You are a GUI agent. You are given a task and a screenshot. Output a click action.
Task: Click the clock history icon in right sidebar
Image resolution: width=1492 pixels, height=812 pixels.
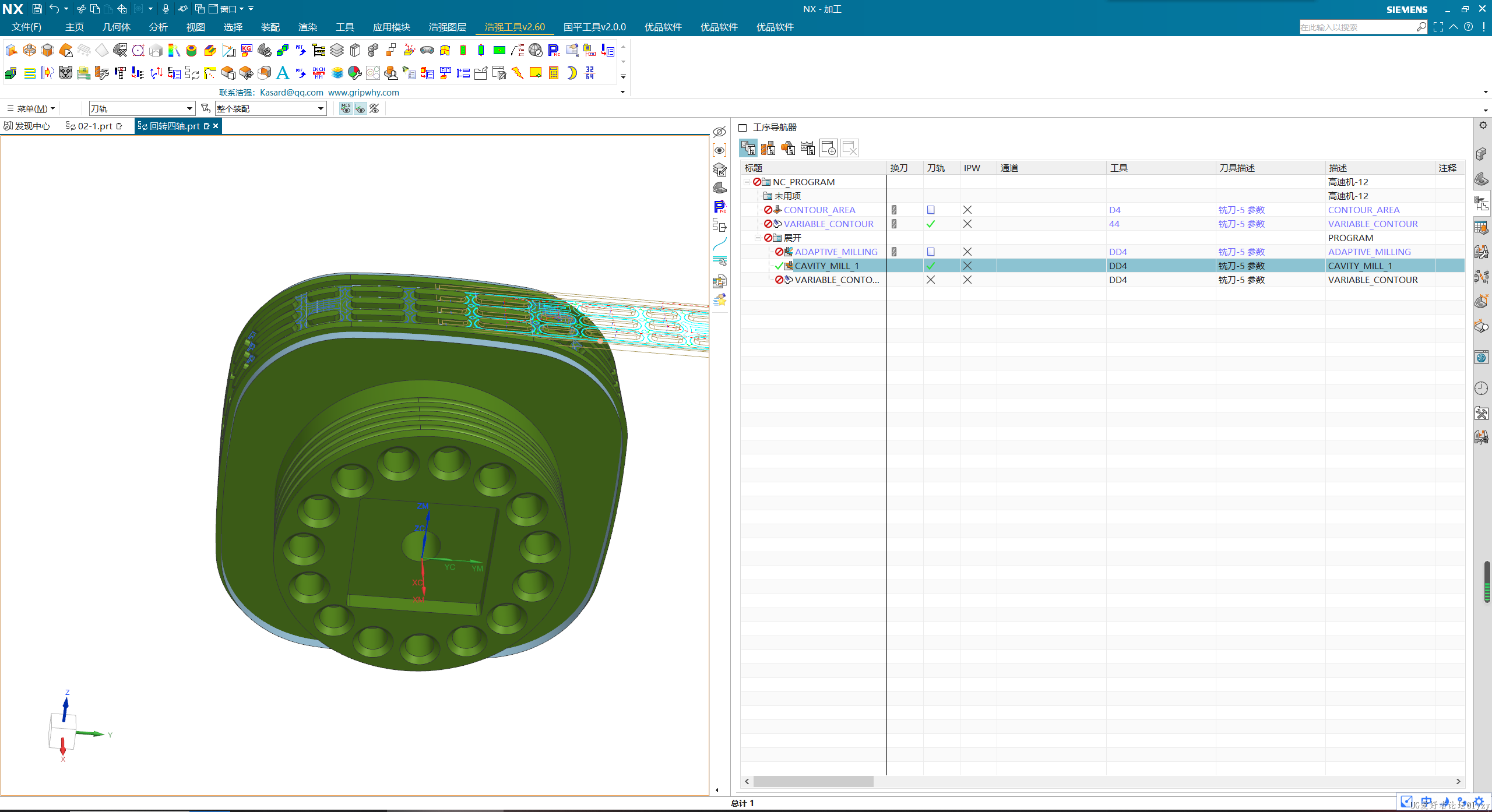1482,389
